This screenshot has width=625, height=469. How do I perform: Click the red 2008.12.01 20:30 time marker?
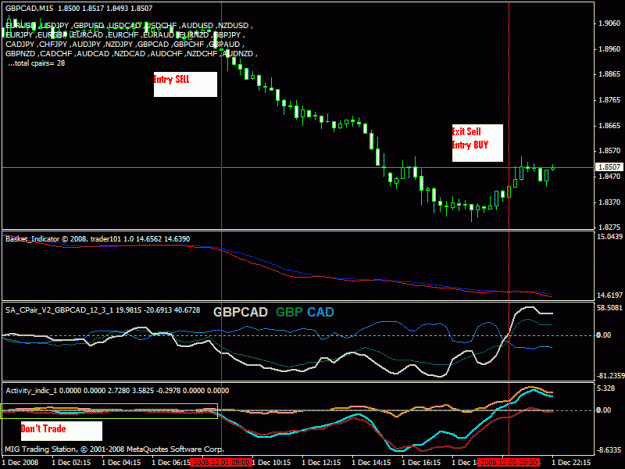(509, 463)
